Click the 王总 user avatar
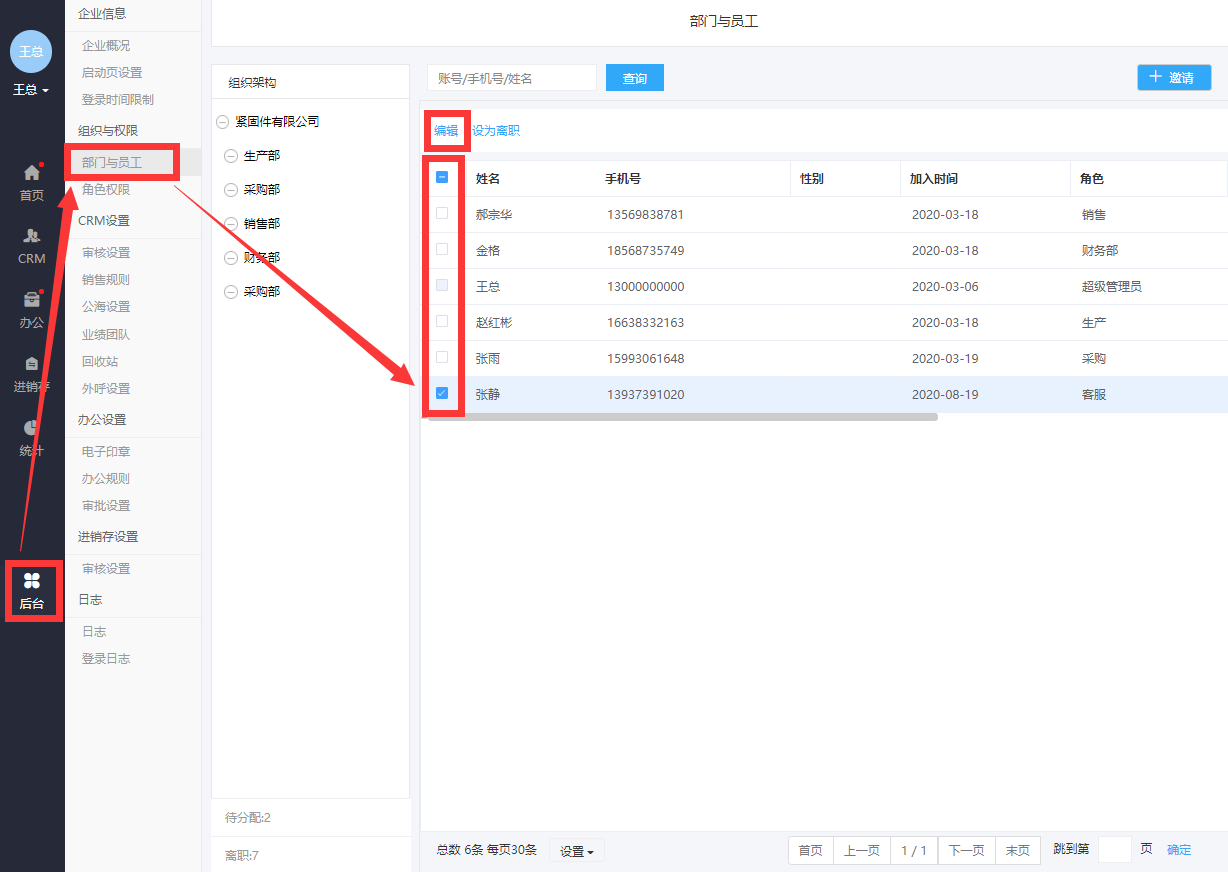This screenshot has width=1228, height=872. pos(31,51)
